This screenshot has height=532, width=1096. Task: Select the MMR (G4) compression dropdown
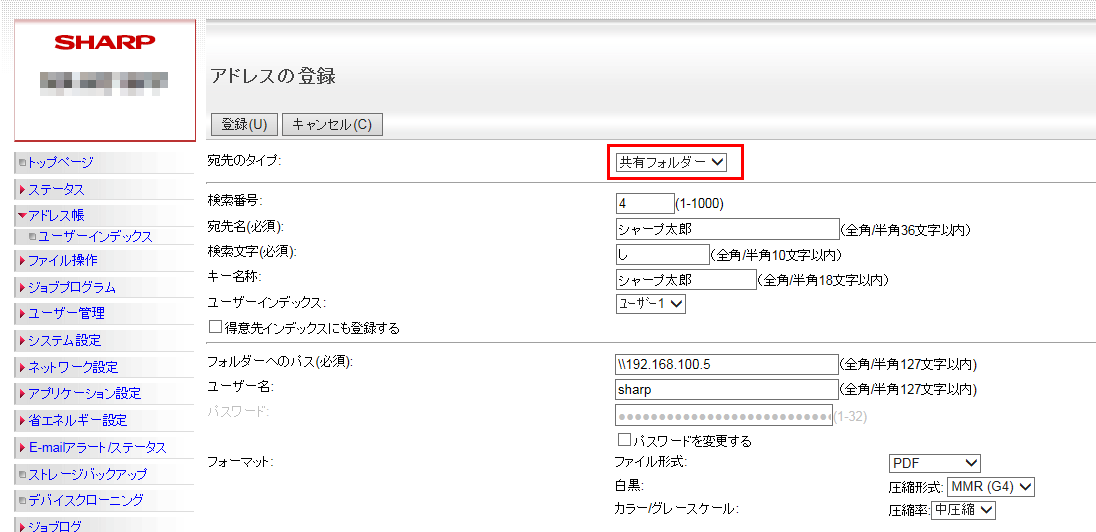(x=990, y=487)
